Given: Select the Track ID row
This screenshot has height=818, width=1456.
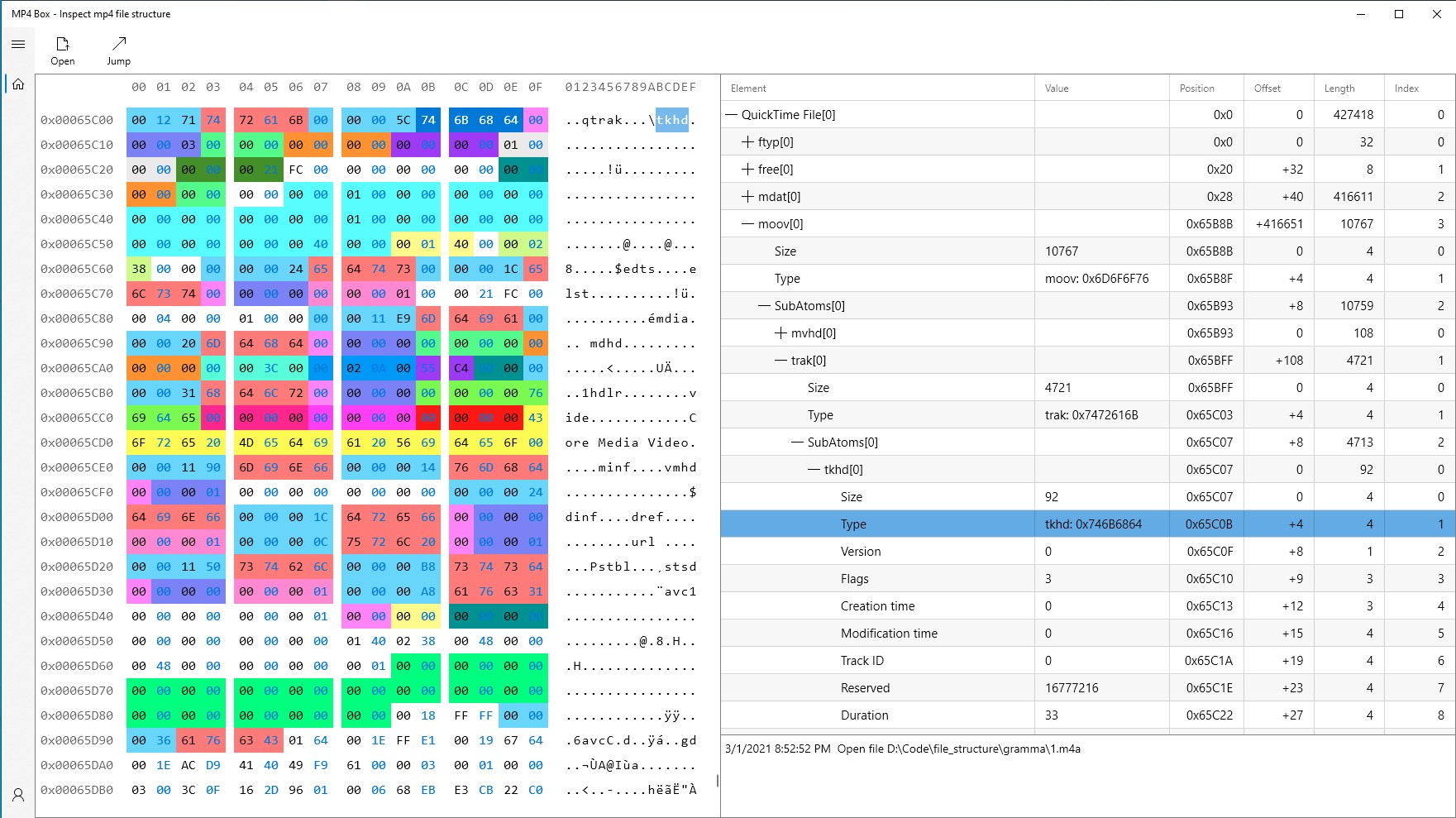Looking at the screenshot, I should (x=1087, y=661).
